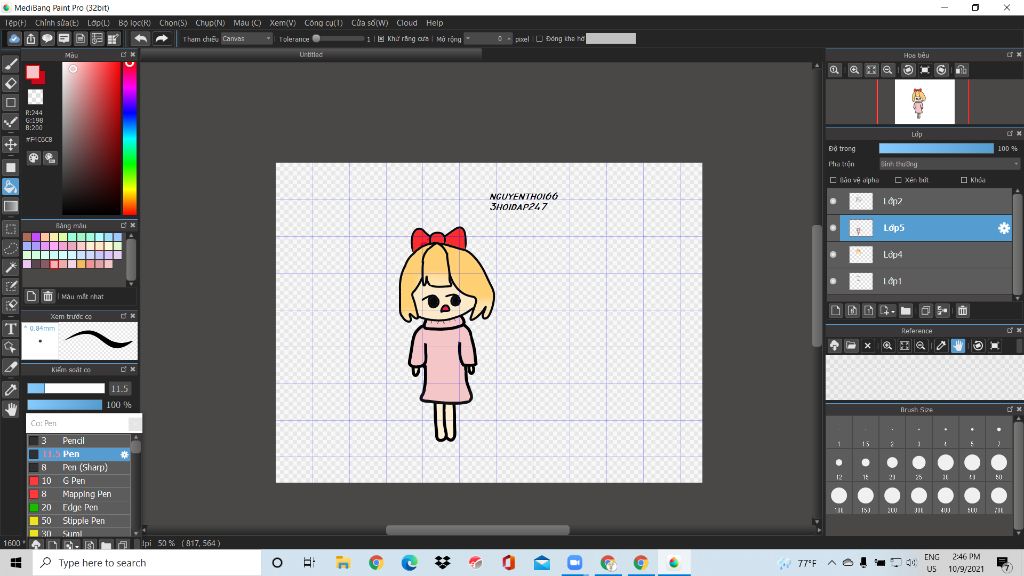Select the Mapping Pen brush
Image resolution: width=1024 pixels, height=576 pixels.
pyautogui.click(x=79, y=494)
